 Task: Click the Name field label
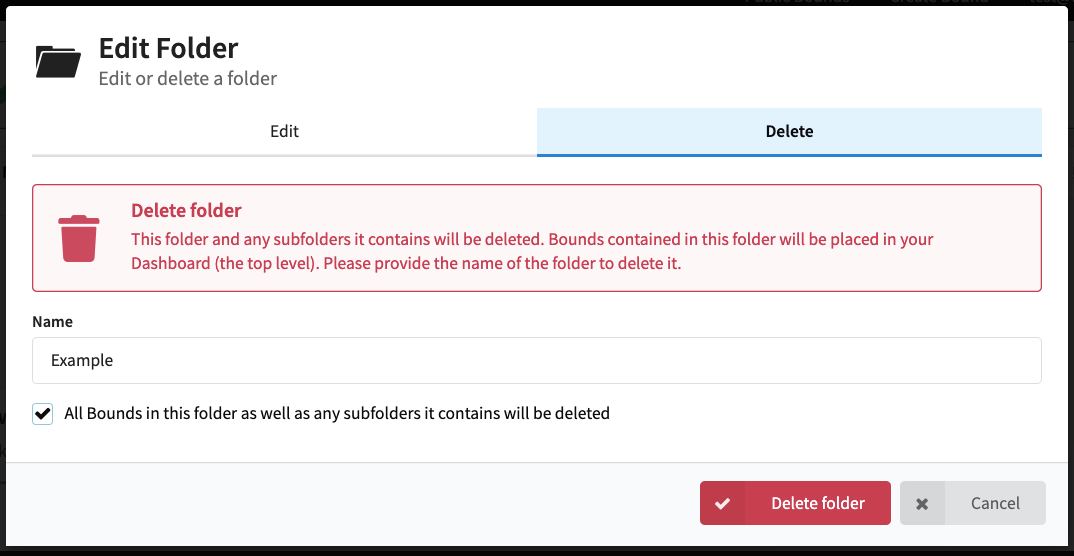point(53,321)
